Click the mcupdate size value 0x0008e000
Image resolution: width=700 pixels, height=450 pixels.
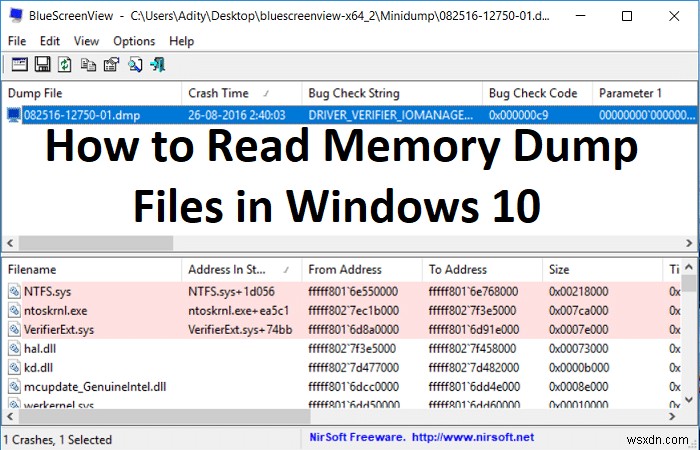click(x=579, y=387)
